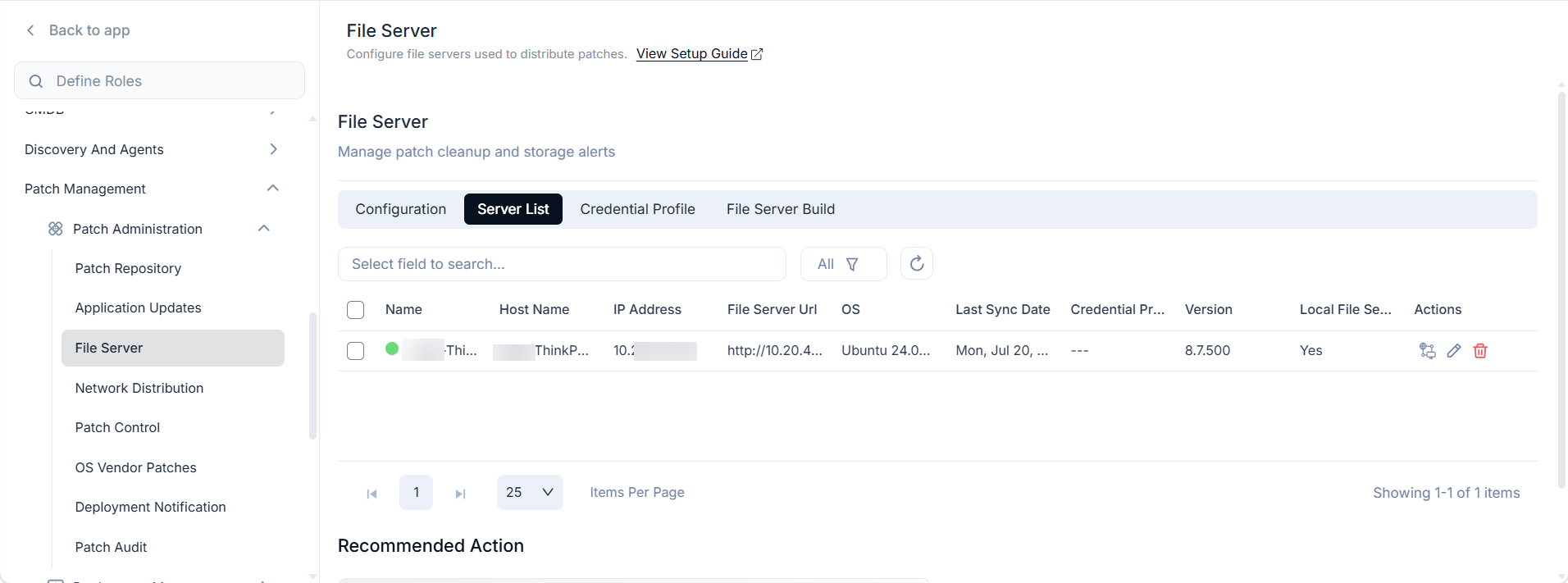Click the sidebar vertical scrollbar

pos(312,376)
